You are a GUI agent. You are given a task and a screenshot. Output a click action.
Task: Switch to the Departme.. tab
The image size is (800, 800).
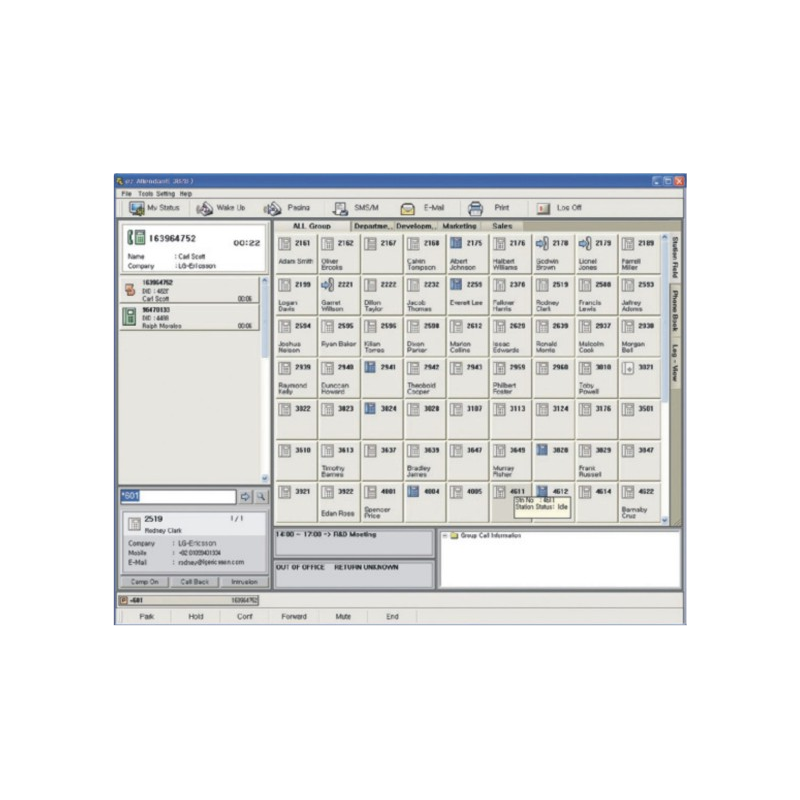click(372, 226)
